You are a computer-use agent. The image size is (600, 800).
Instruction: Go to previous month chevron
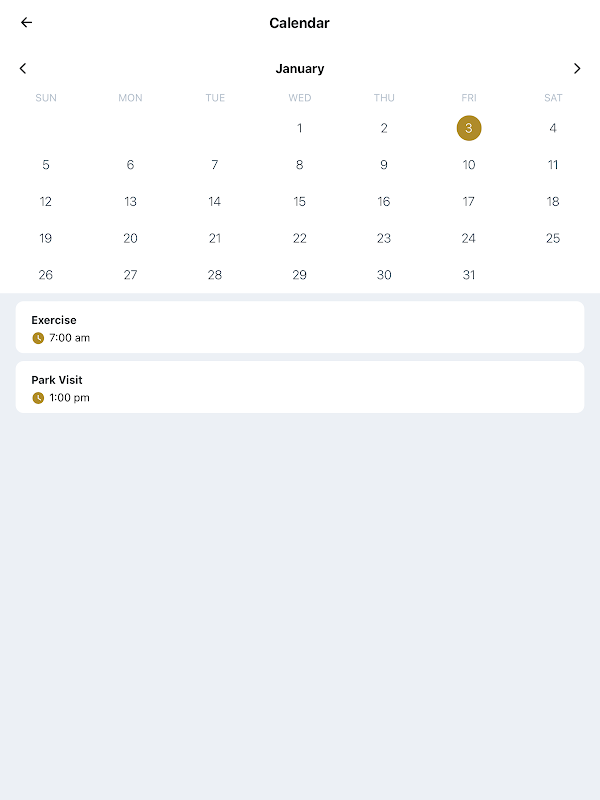pos(23,68)
